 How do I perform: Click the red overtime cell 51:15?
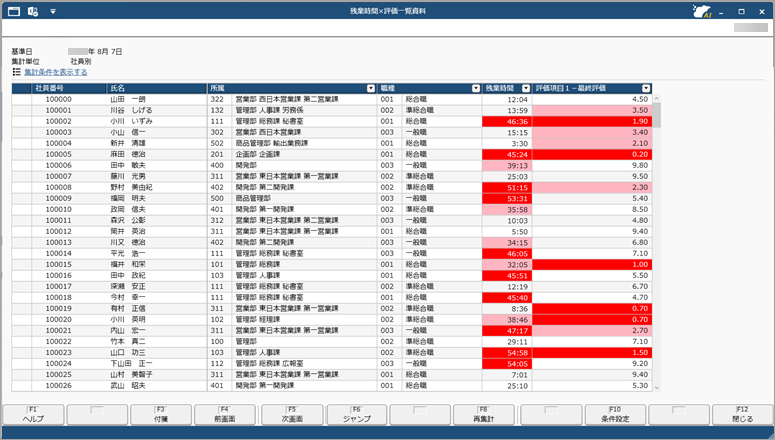click(507, 187)
